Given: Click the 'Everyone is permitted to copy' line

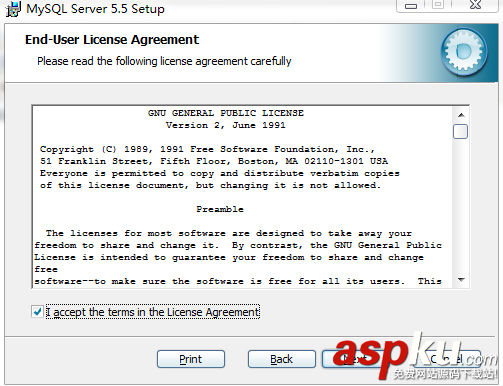Looking at the screenshot, I should tap(220, 173).
